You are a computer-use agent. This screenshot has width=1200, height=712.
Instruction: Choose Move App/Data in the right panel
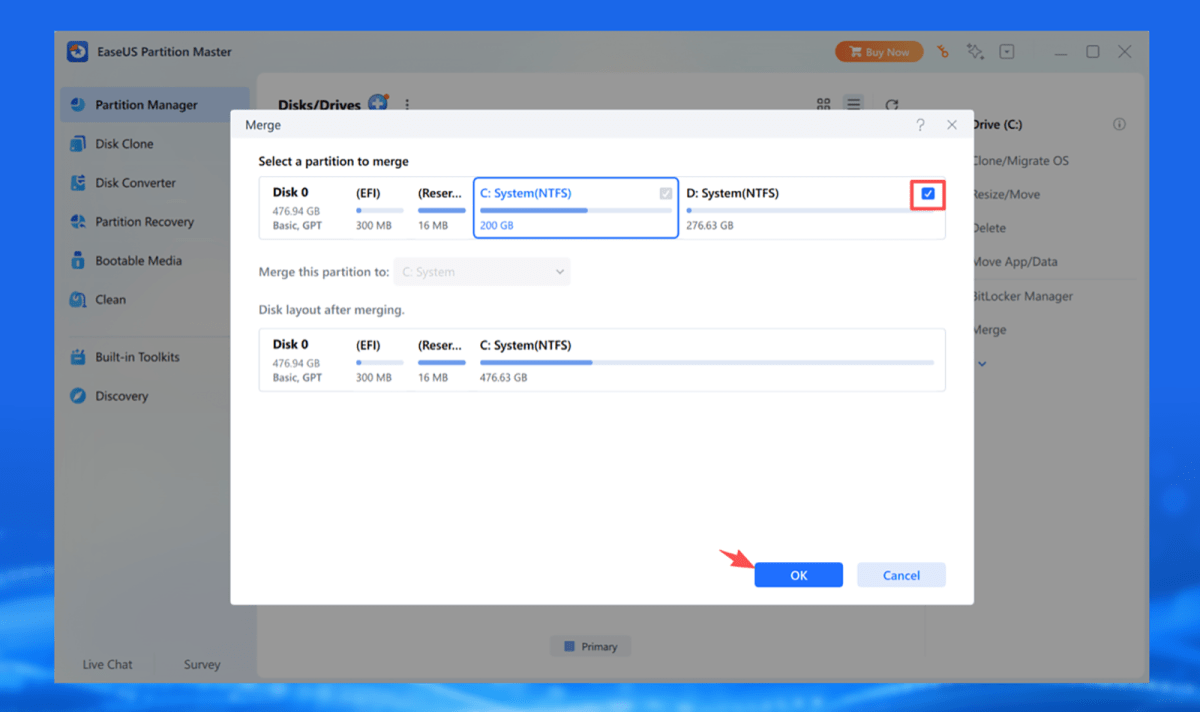(1014, 262)
